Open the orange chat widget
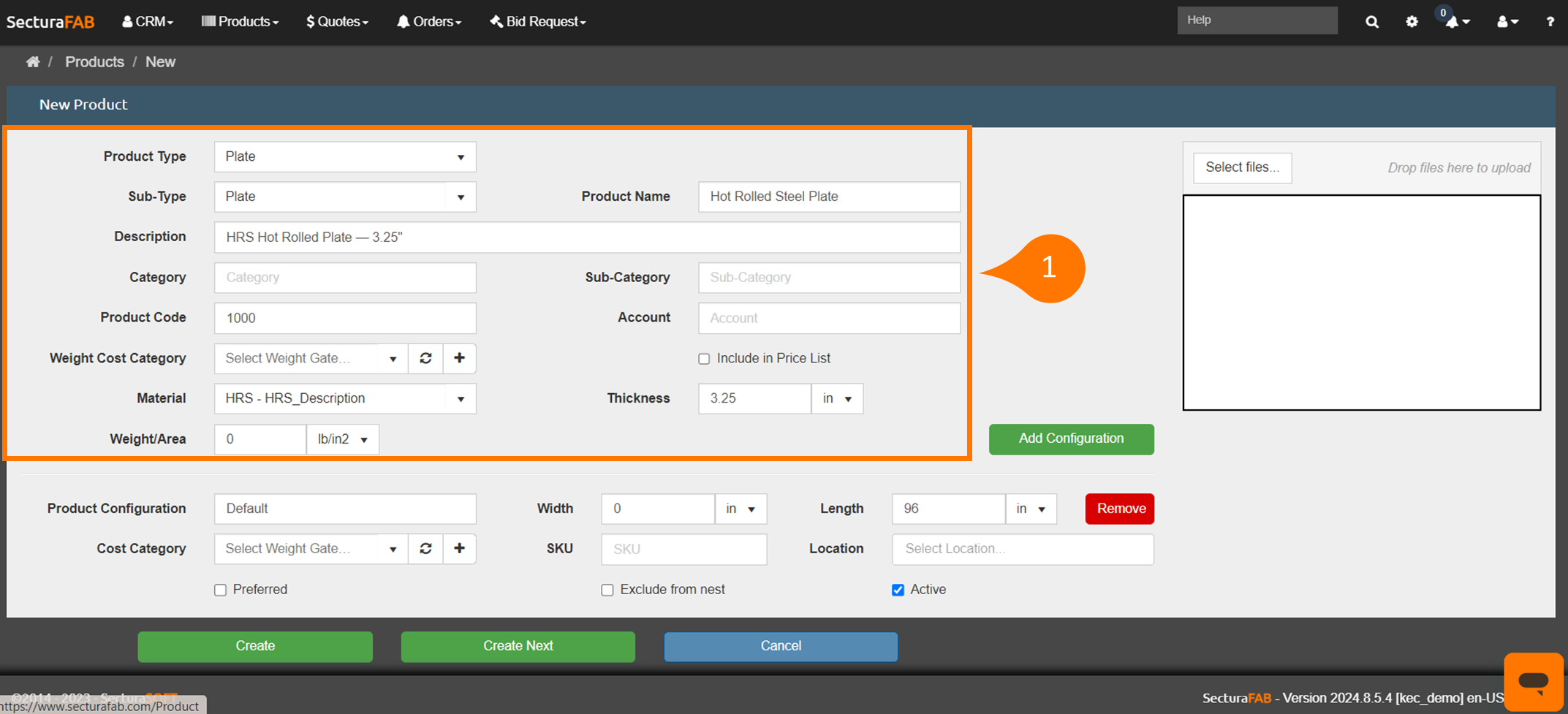 (x=1533, y=681)
